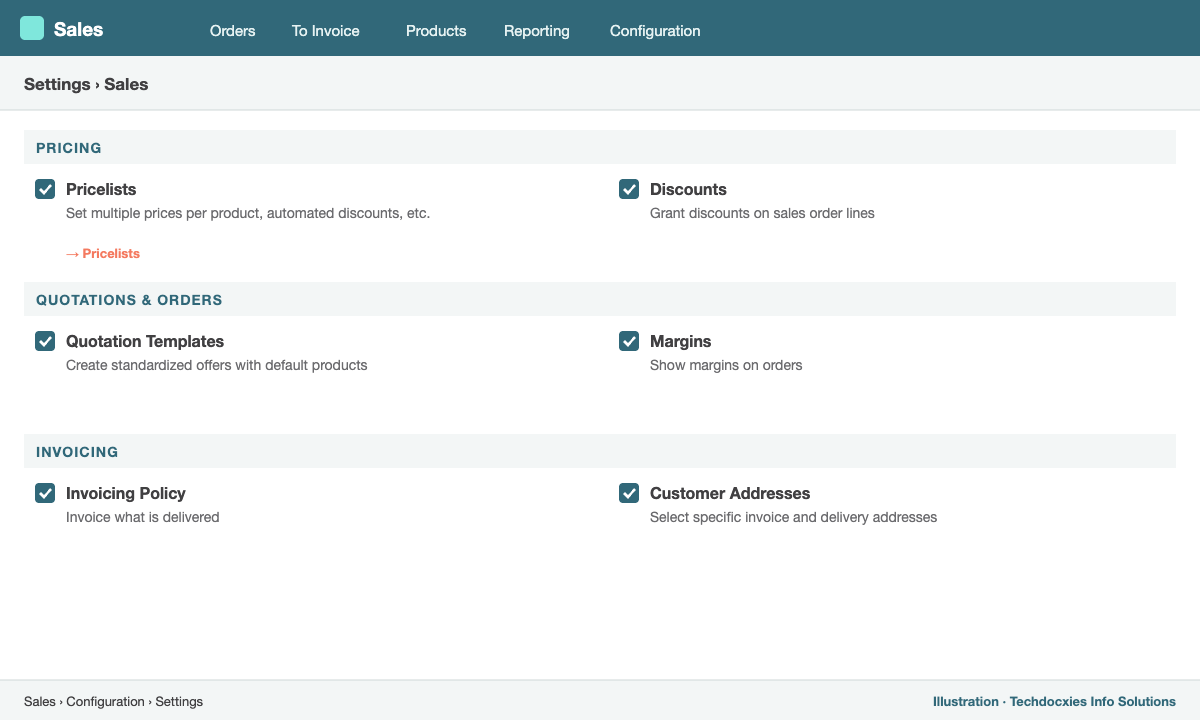This screenshot has width=1200, height=720.
Task: Open the To Invoice menu
Action: pos(326,31)
